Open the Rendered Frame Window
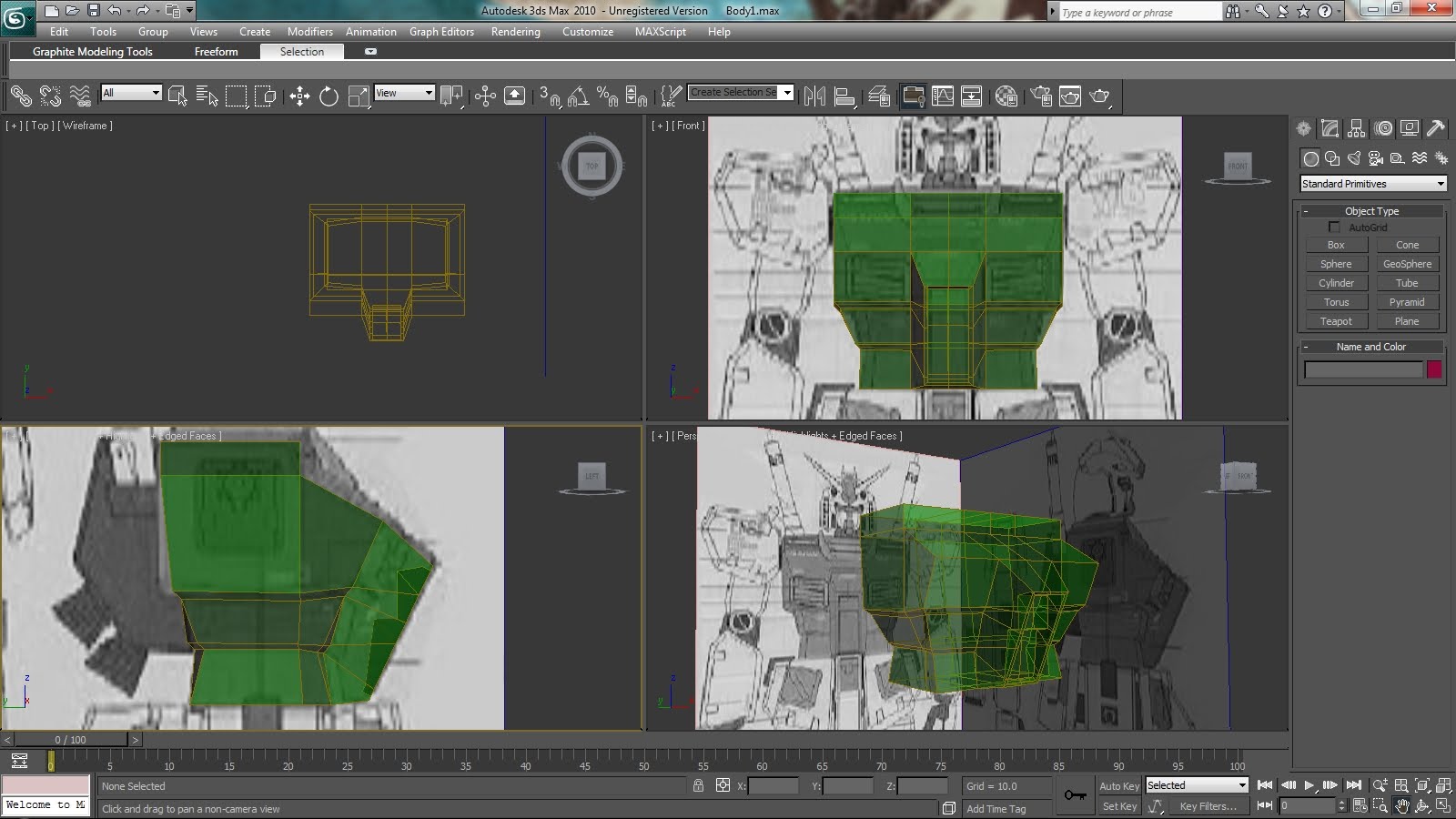This screenshot has width=1456, height=819. 1070,96
